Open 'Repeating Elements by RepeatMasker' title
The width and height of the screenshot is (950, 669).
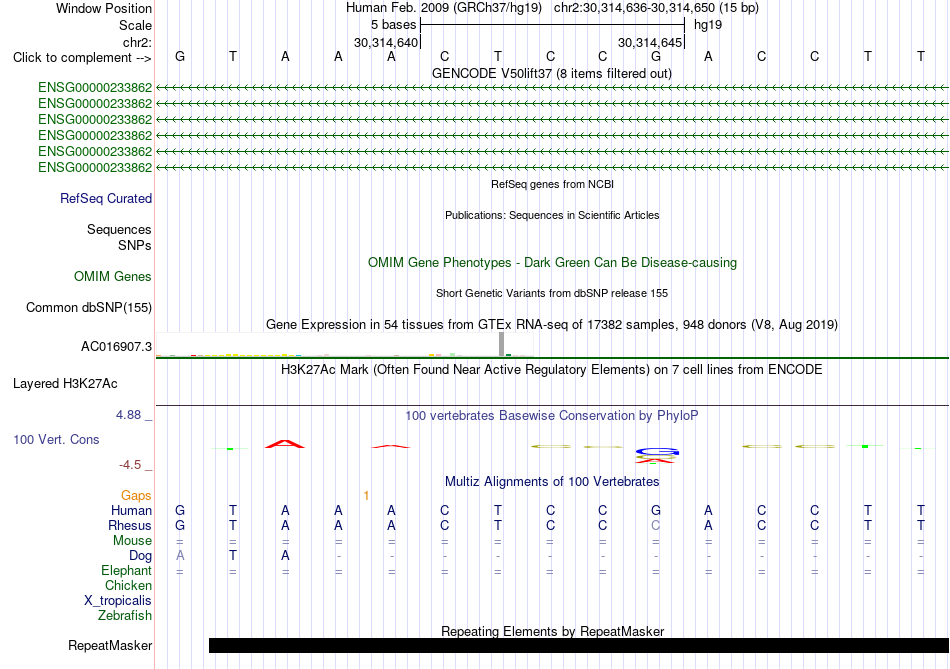553,631
